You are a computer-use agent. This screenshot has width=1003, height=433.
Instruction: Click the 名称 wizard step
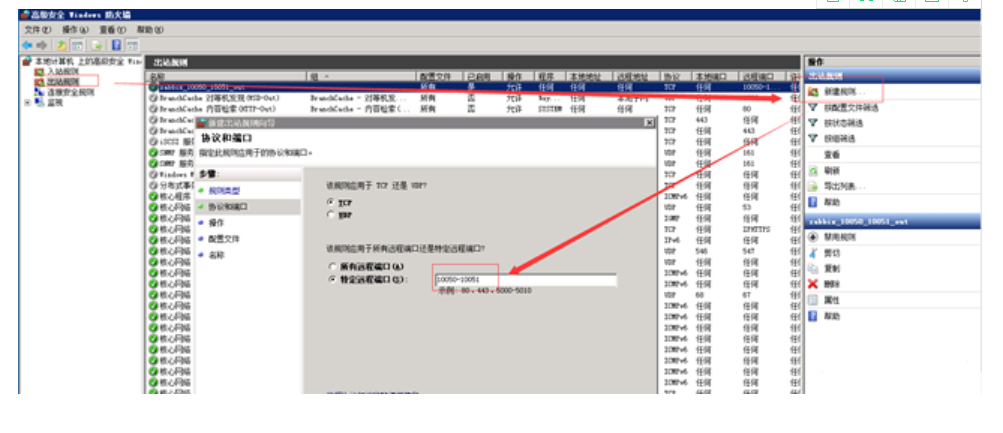coord(217,255)
